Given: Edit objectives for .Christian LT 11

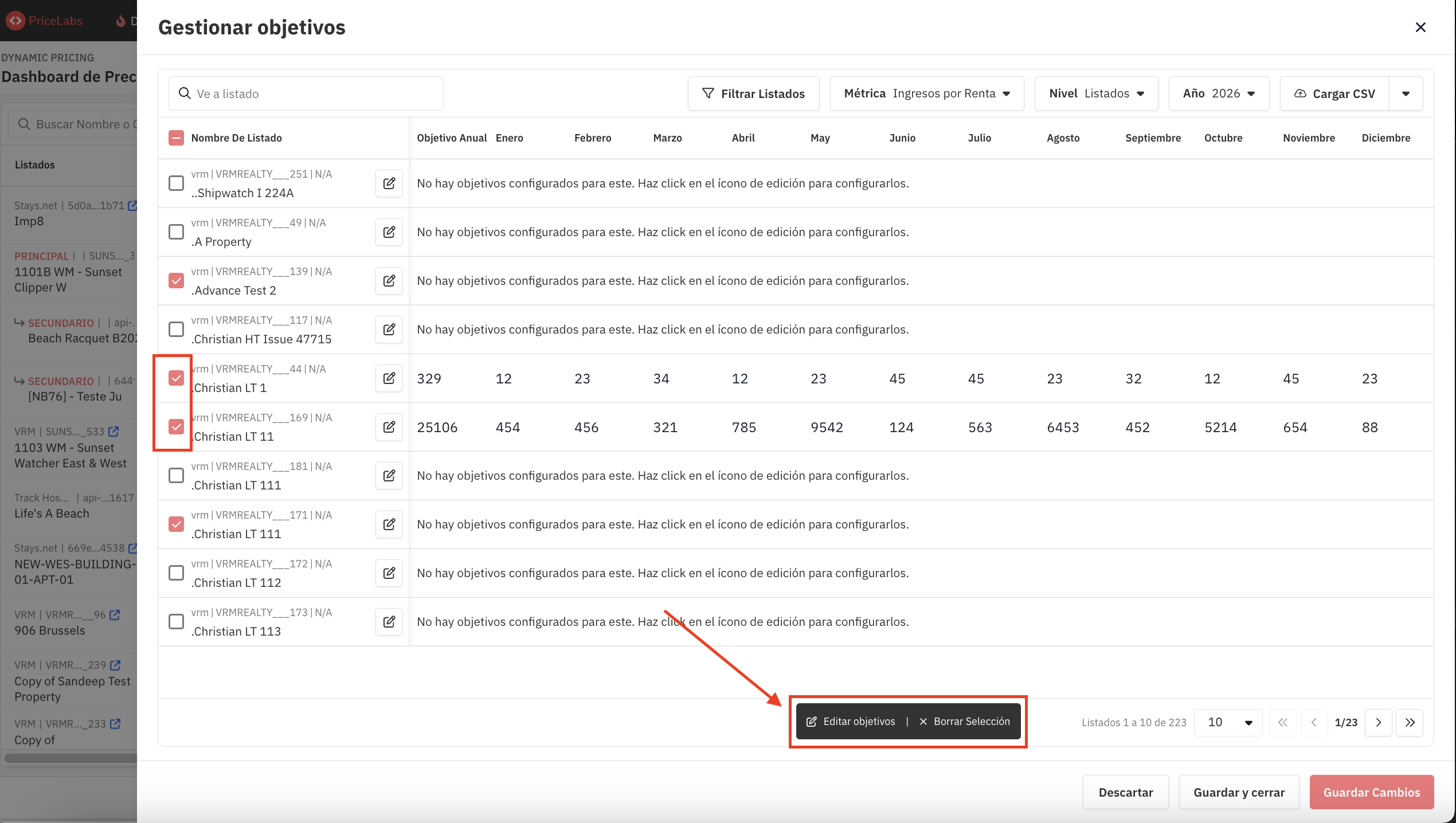Looking at the screenshot, I should pos(389,427).
